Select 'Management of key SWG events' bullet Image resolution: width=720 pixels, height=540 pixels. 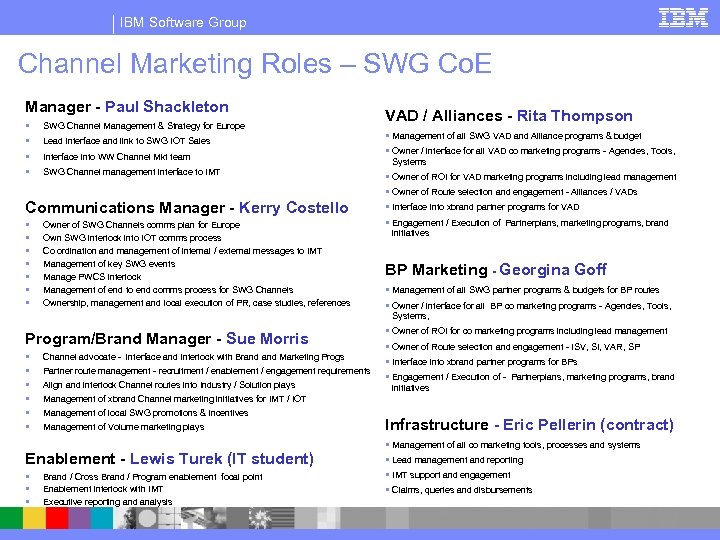pyautogui.click(x=109, y=264)
